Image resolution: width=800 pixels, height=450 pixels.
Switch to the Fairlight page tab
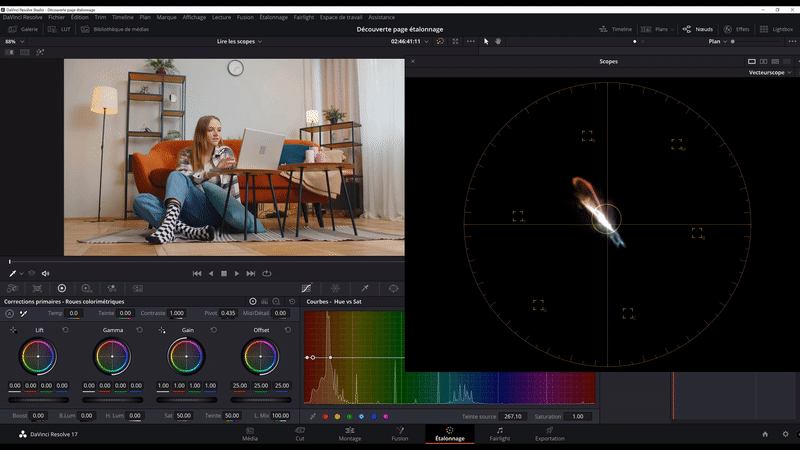pos(499,434)
